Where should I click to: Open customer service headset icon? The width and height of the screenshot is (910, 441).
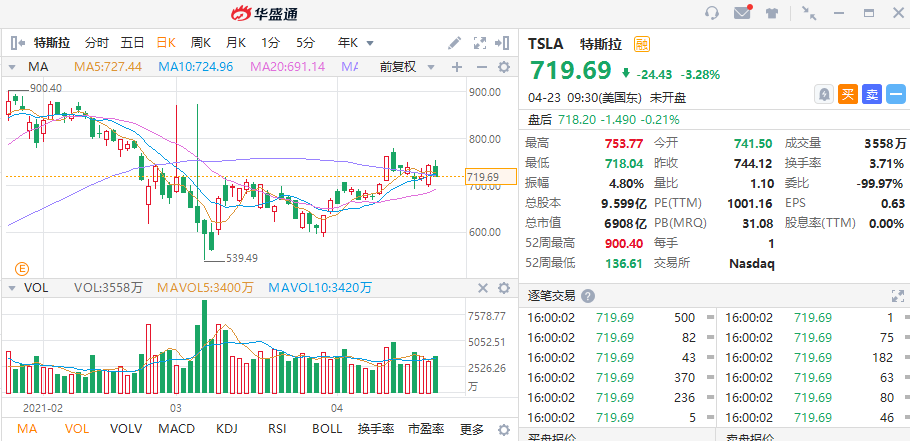point(712,13)
